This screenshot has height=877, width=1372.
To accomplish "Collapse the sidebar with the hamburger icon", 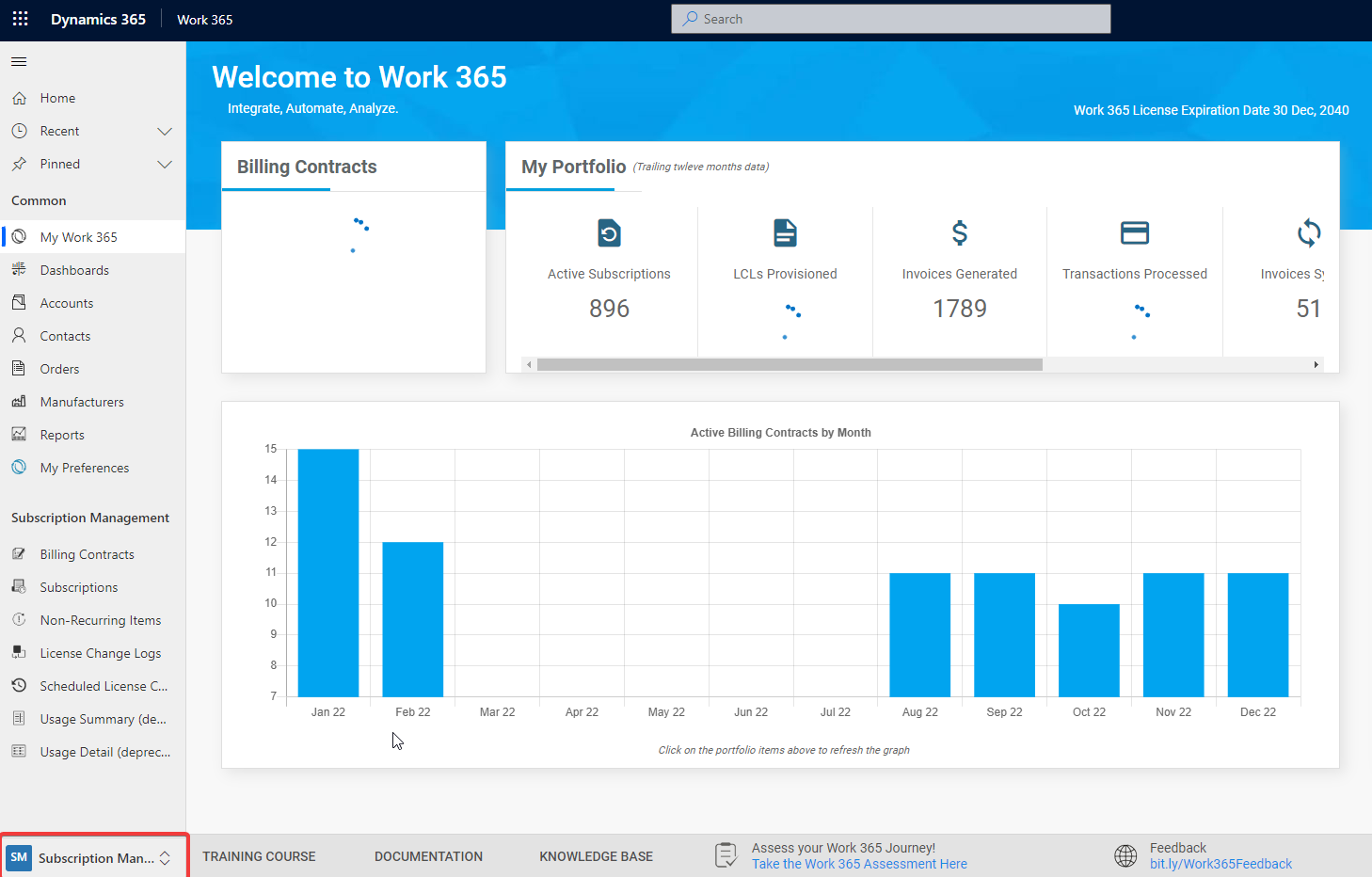I will click(x=19, y=62).
